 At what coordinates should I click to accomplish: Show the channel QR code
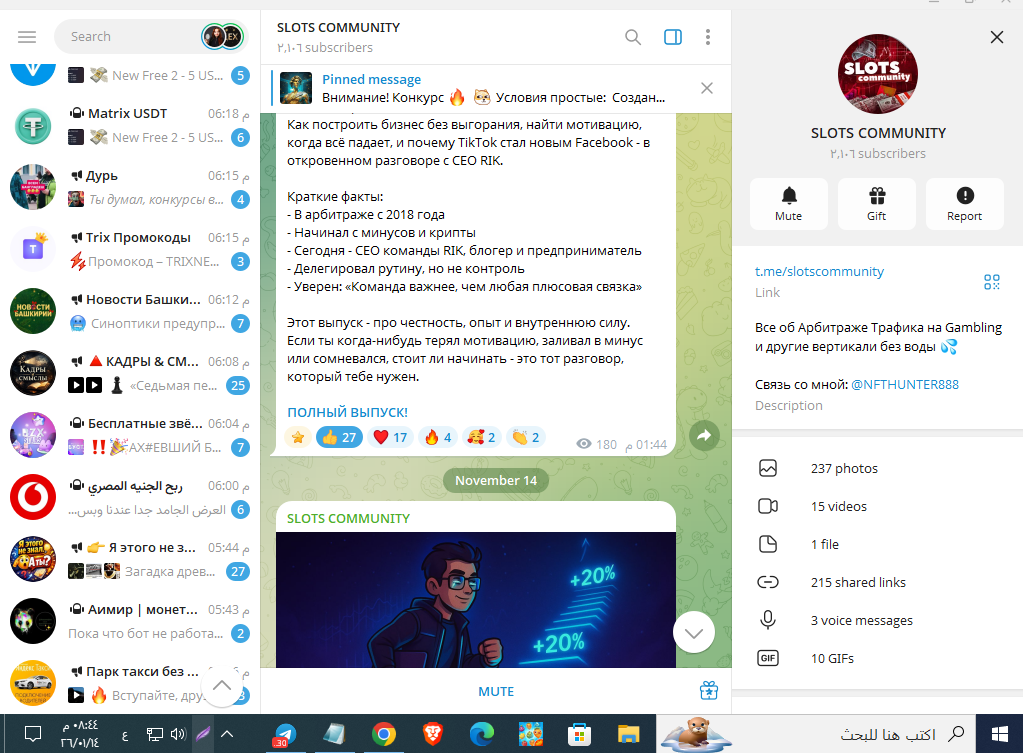pos(992,282)
